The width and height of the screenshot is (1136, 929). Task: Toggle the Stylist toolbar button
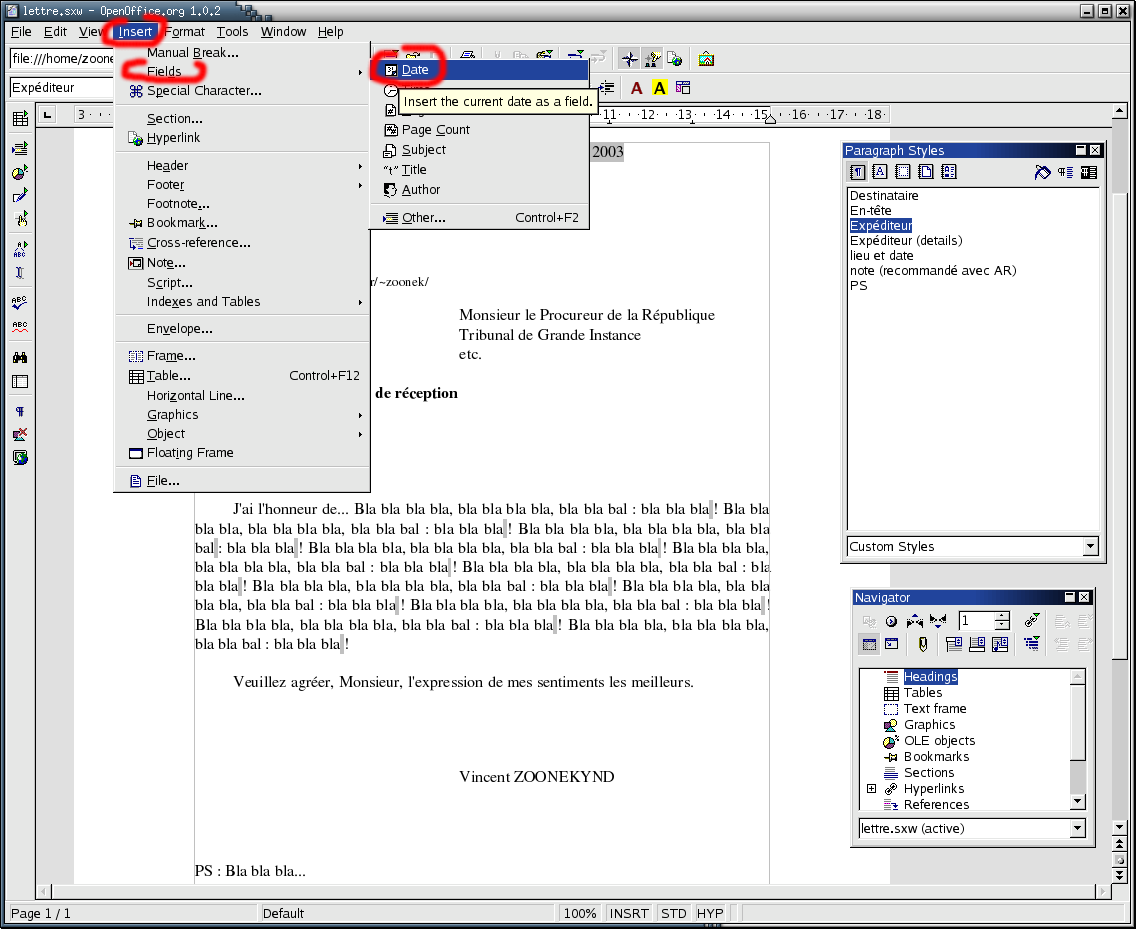pyautogui.click(x=652, y=59)
